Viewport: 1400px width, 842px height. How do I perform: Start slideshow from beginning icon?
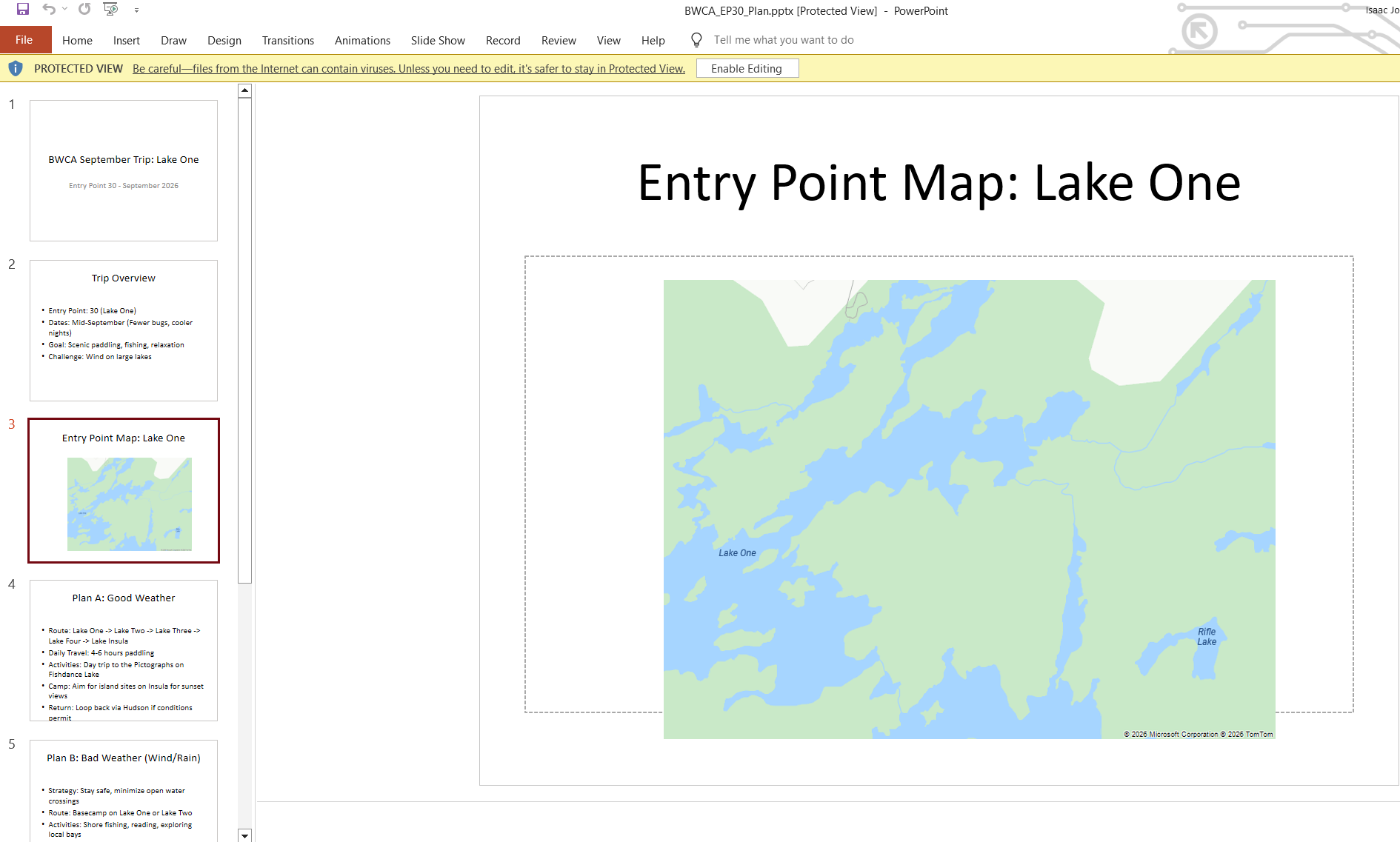click(110, 10)
